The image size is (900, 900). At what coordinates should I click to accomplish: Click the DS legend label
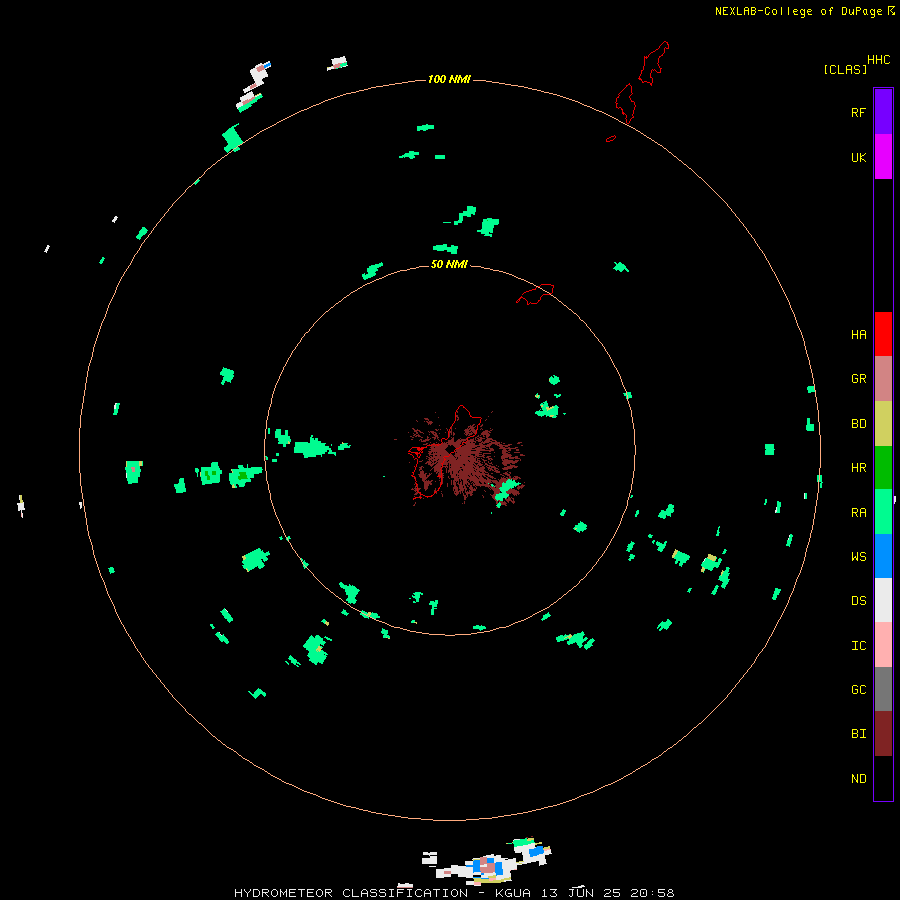tap(858, 601)
